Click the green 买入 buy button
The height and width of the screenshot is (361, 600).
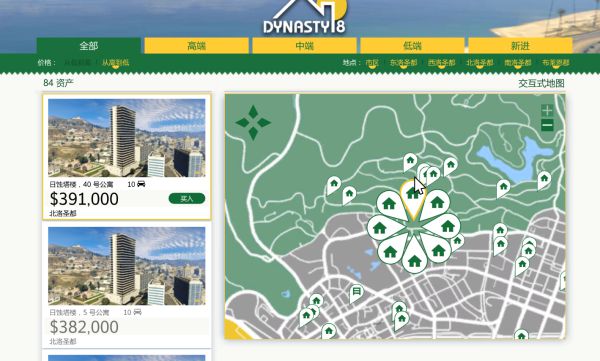pos(187,199)
